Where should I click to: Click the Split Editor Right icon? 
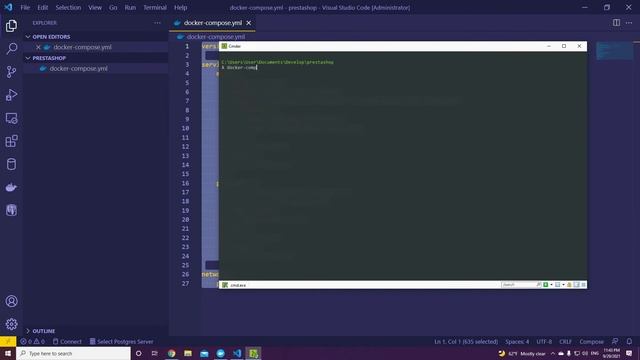[616, 23]
